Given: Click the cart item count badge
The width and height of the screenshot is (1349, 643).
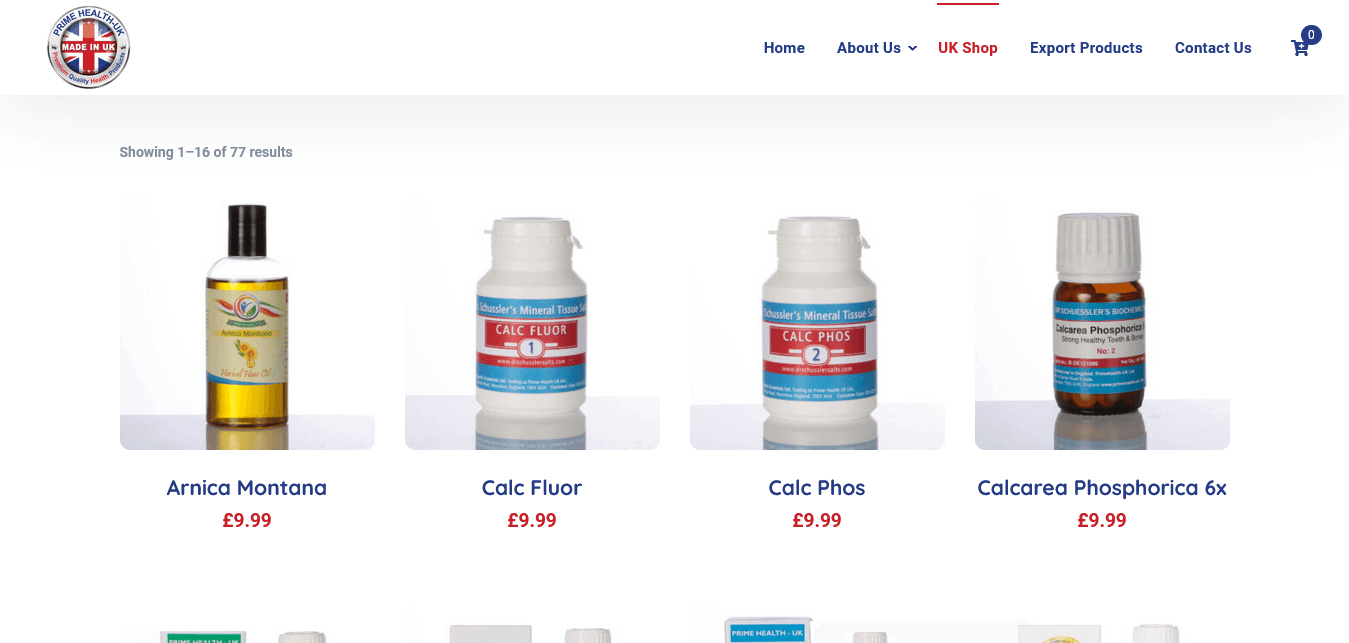Looking at the screenshot, I should point(1311,35).
